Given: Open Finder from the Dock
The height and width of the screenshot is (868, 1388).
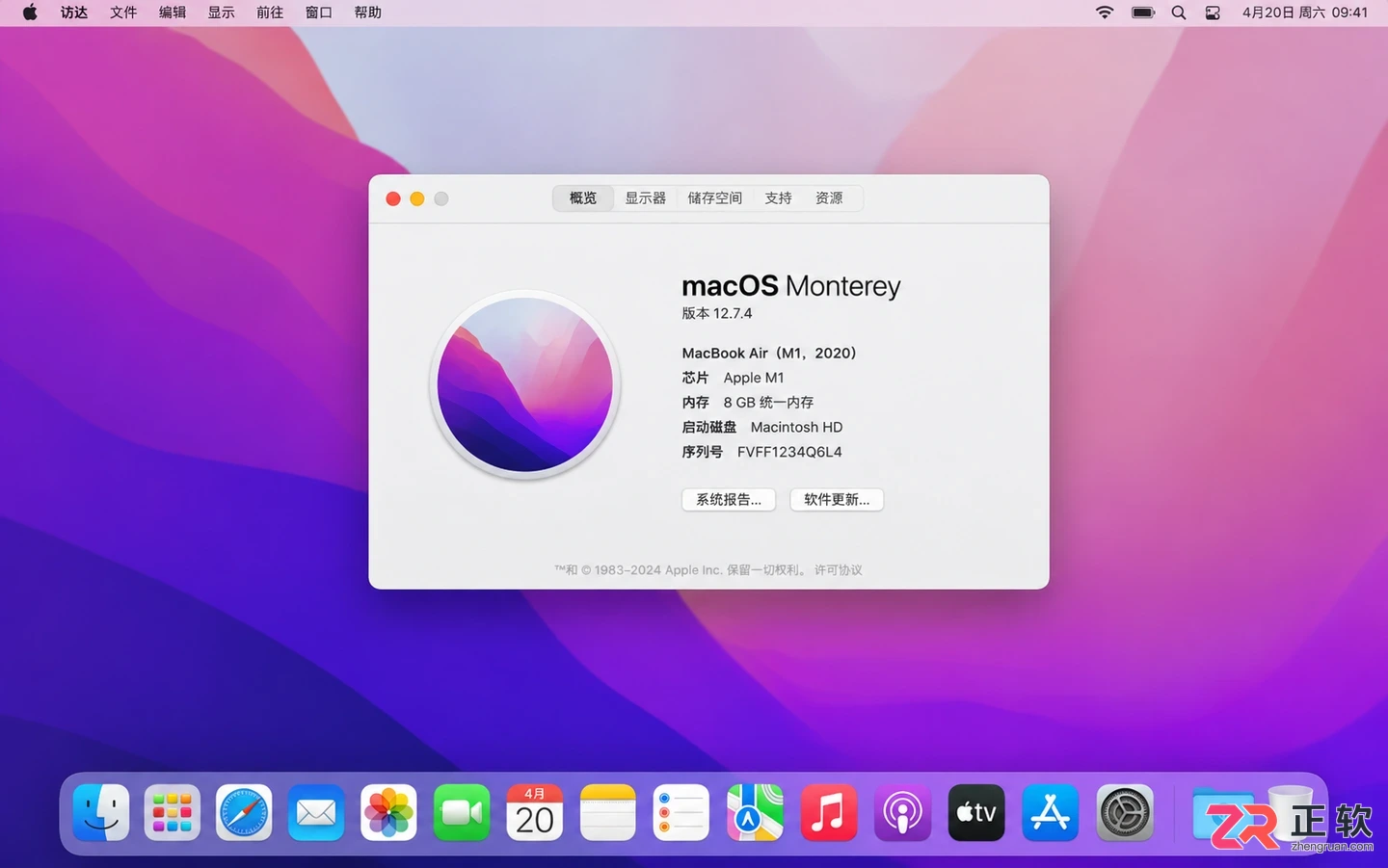Looking at the screenshot, I should (101, 812).
